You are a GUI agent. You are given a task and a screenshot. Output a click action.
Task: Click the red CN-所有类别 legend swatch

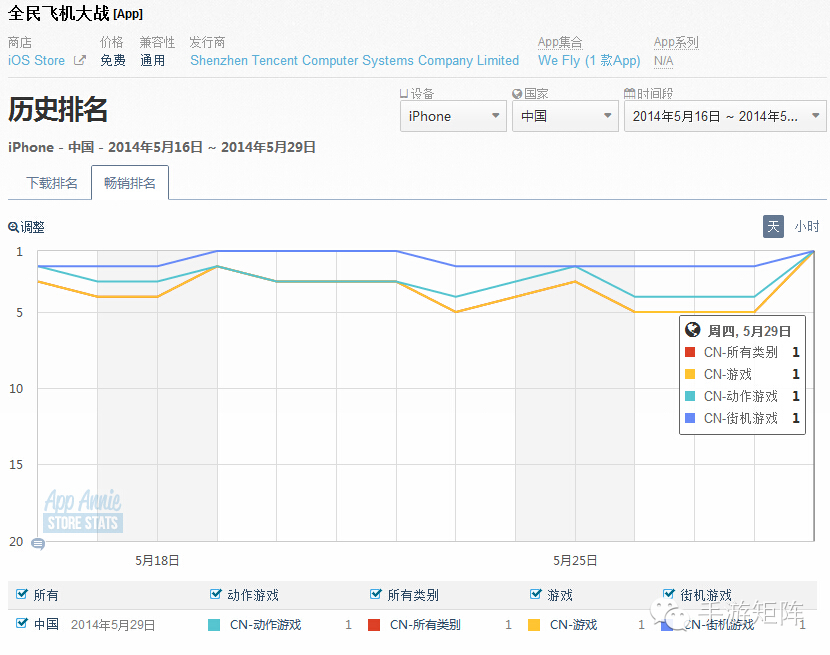374,625
